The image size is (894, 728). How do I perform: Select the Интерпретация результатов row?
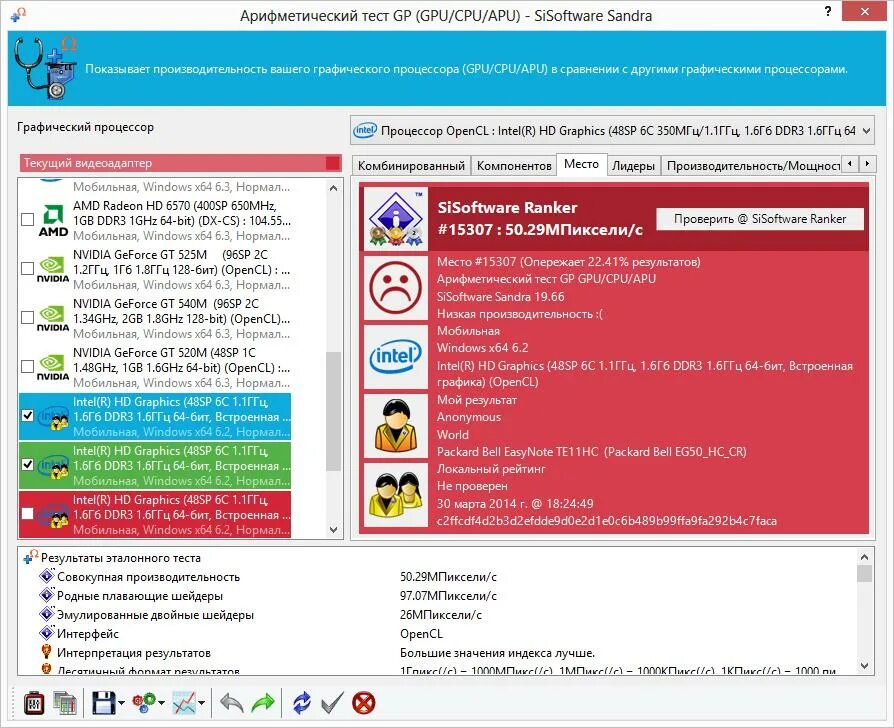[436, 652]
